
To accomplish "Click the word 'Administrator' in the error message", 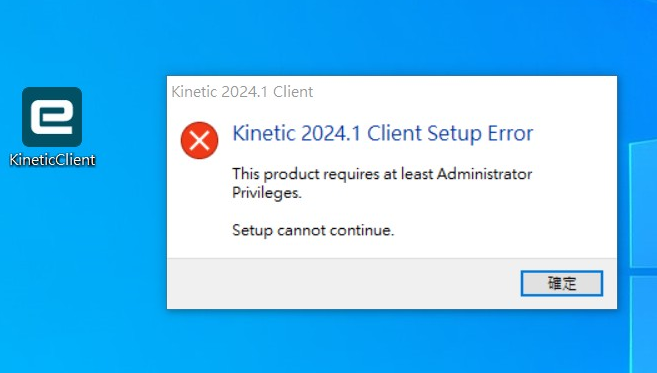I will click(484, 174).
